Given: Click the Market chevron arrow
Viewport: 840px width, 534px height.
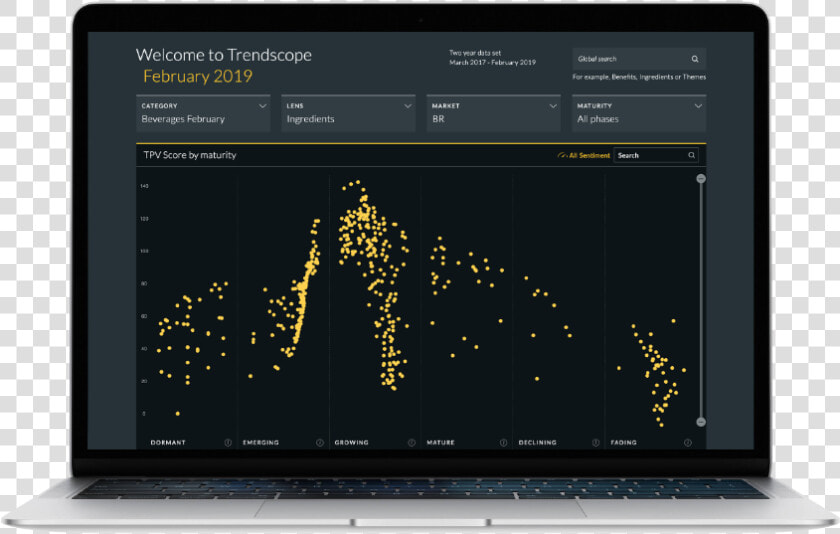Looking at the screenshot, I should point(553,106).
